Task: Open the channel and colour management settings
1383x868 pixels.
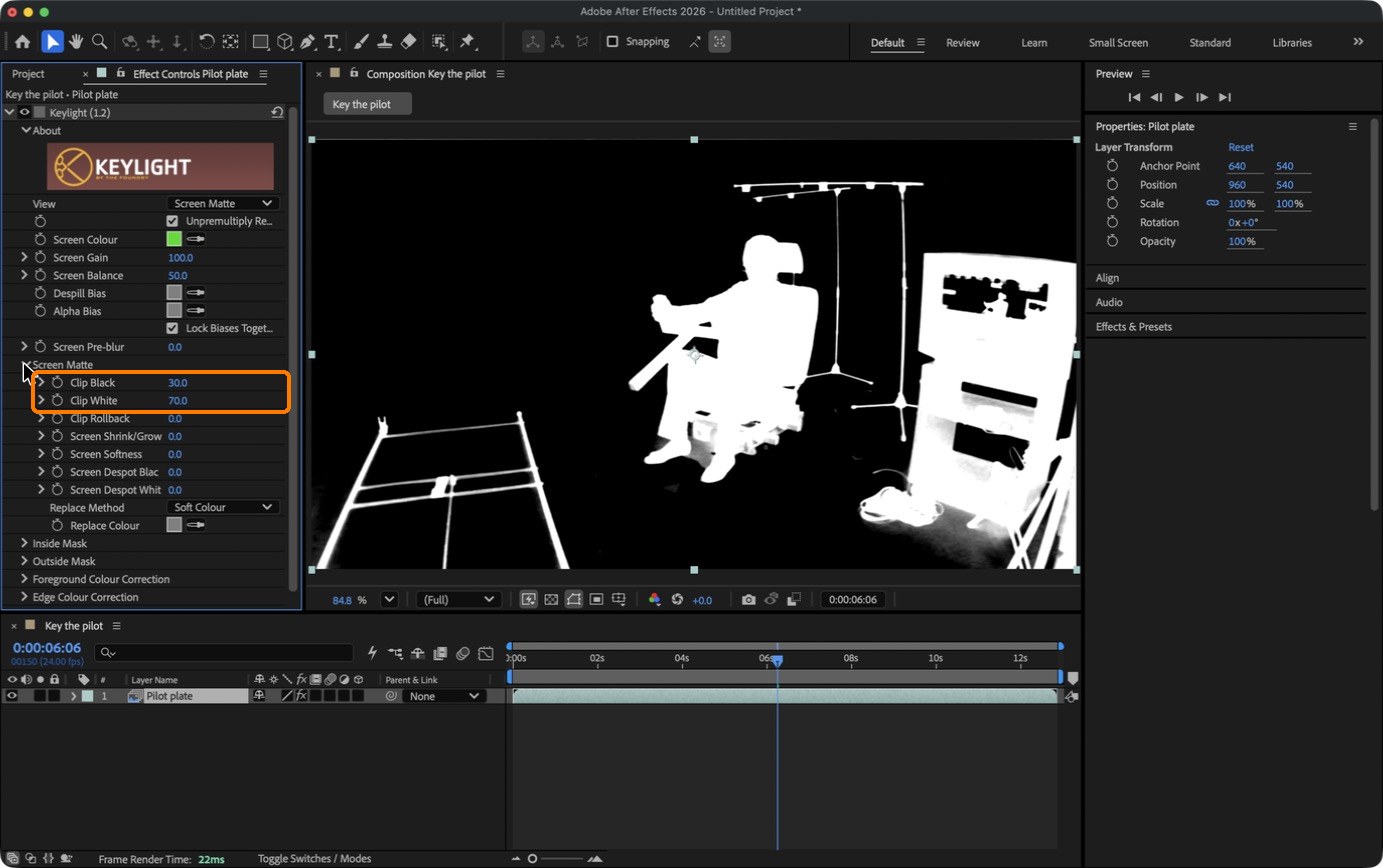Action: pyautogui.click(x=655, y=600)
